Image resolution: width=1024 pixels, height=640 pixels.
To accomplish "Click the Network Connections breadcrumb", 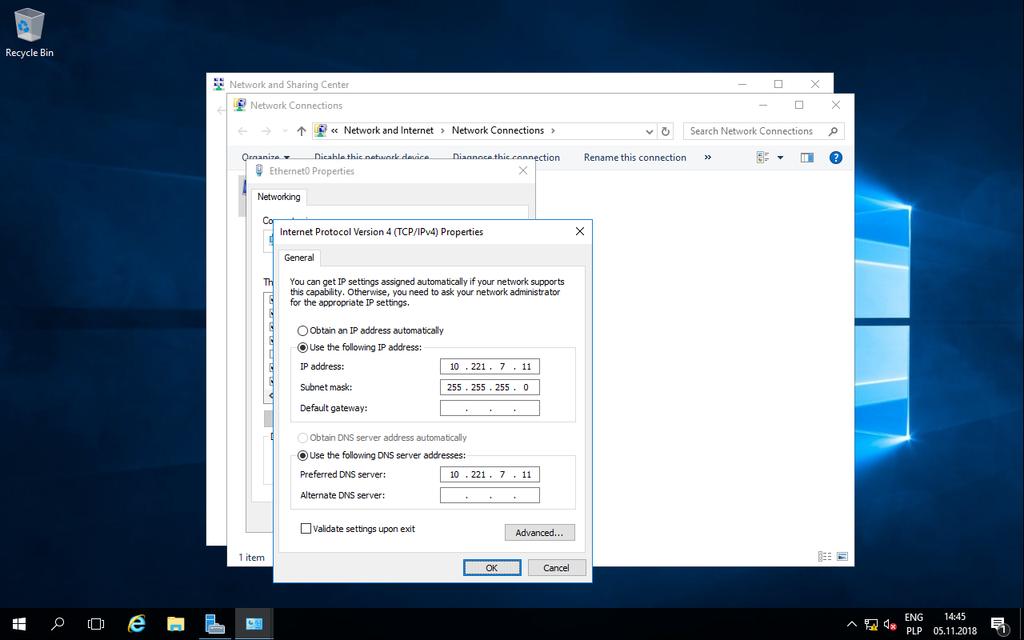I will coord(498,131).
